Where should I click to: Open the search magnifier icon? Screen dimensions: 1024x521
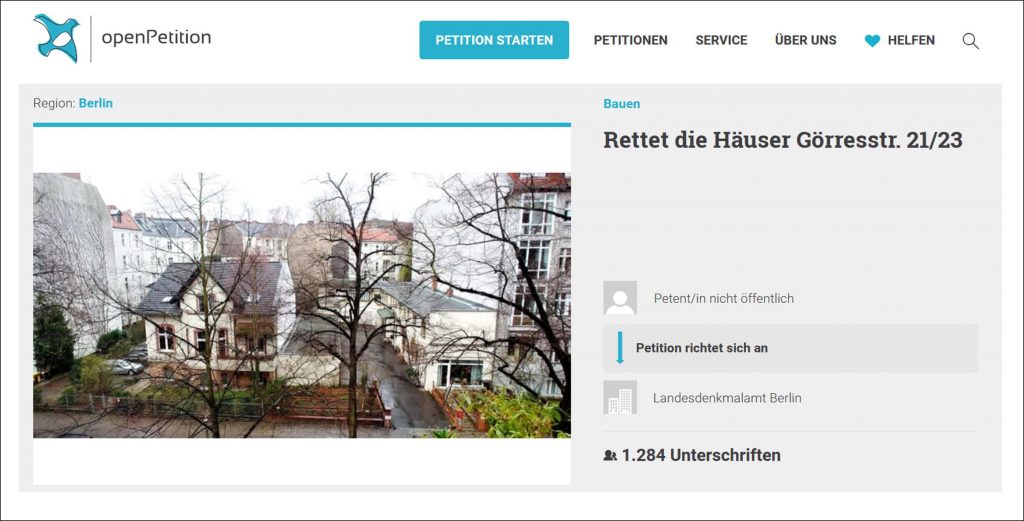(x=970, y=41)
